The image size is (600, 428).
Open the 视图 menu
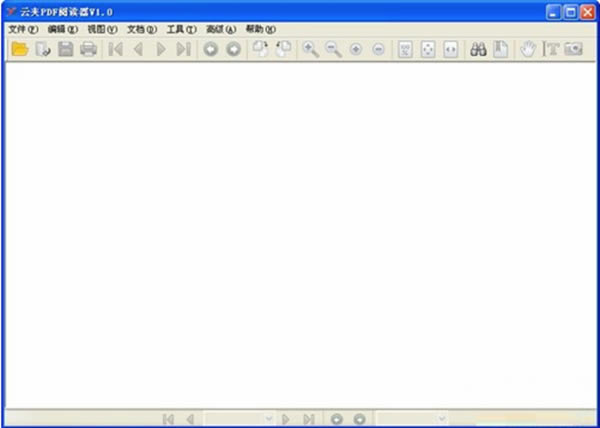click(102, 29)
